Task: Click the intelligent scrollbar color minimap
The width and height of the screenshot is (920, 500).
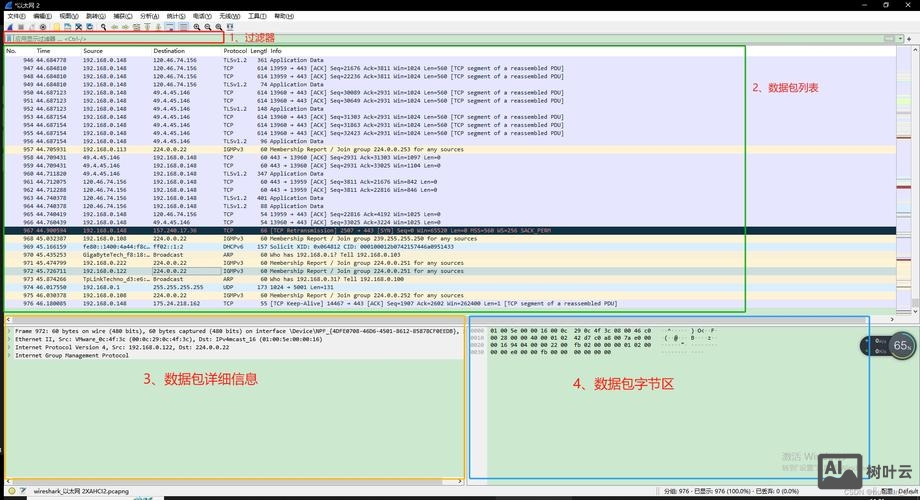Action: point(904,179)
